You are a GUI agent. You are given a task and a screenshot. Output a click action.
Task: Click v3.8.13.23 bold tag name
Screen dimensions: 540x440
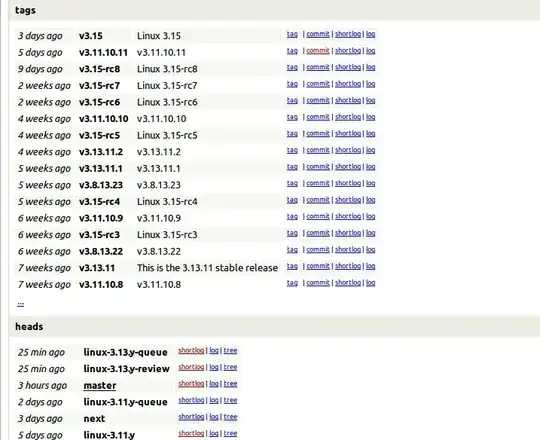click(x=101, y=185)
